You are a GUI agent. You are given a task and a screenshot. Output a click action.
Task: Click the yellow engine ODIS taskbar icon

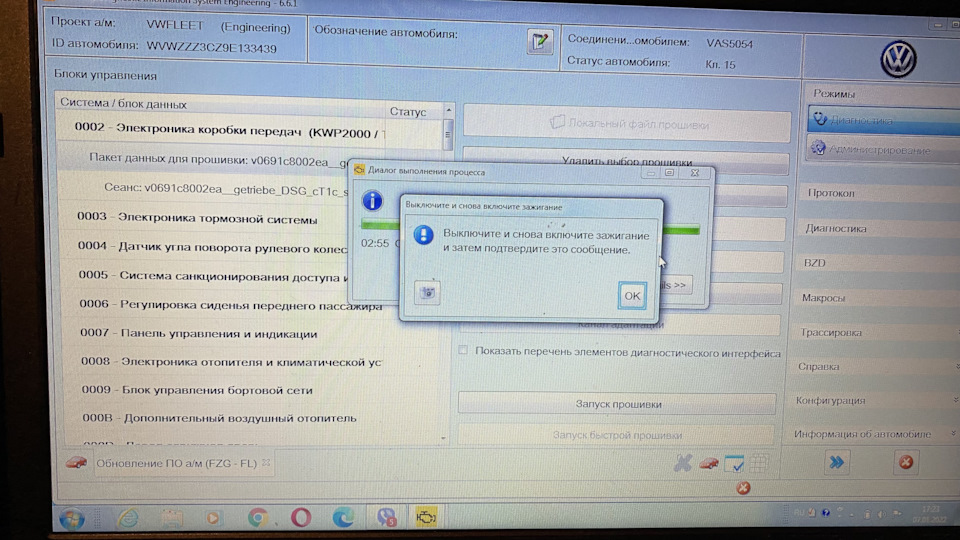[x=426, y=517]
